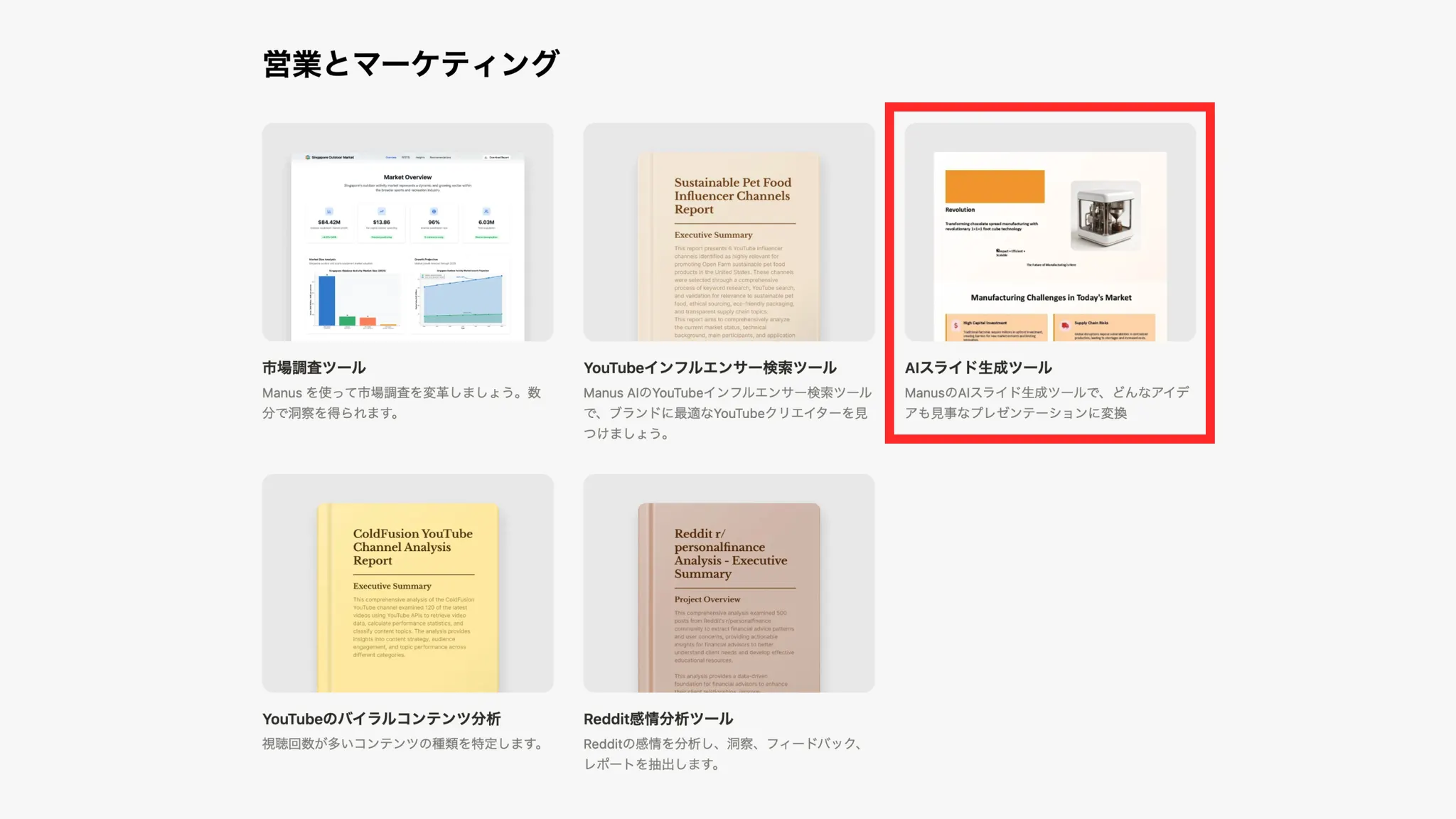1456x819 pixels.
Task: Click the Manus を使って市場調査 description text
Action: coord(402,402)
